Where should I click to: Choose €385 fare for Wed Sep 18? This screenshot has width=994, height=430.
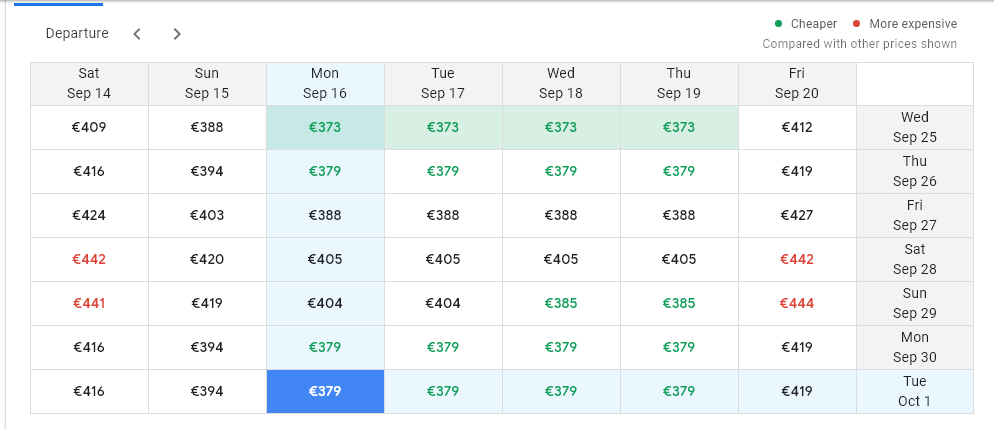pyautogui.click(x=561, y=303)
